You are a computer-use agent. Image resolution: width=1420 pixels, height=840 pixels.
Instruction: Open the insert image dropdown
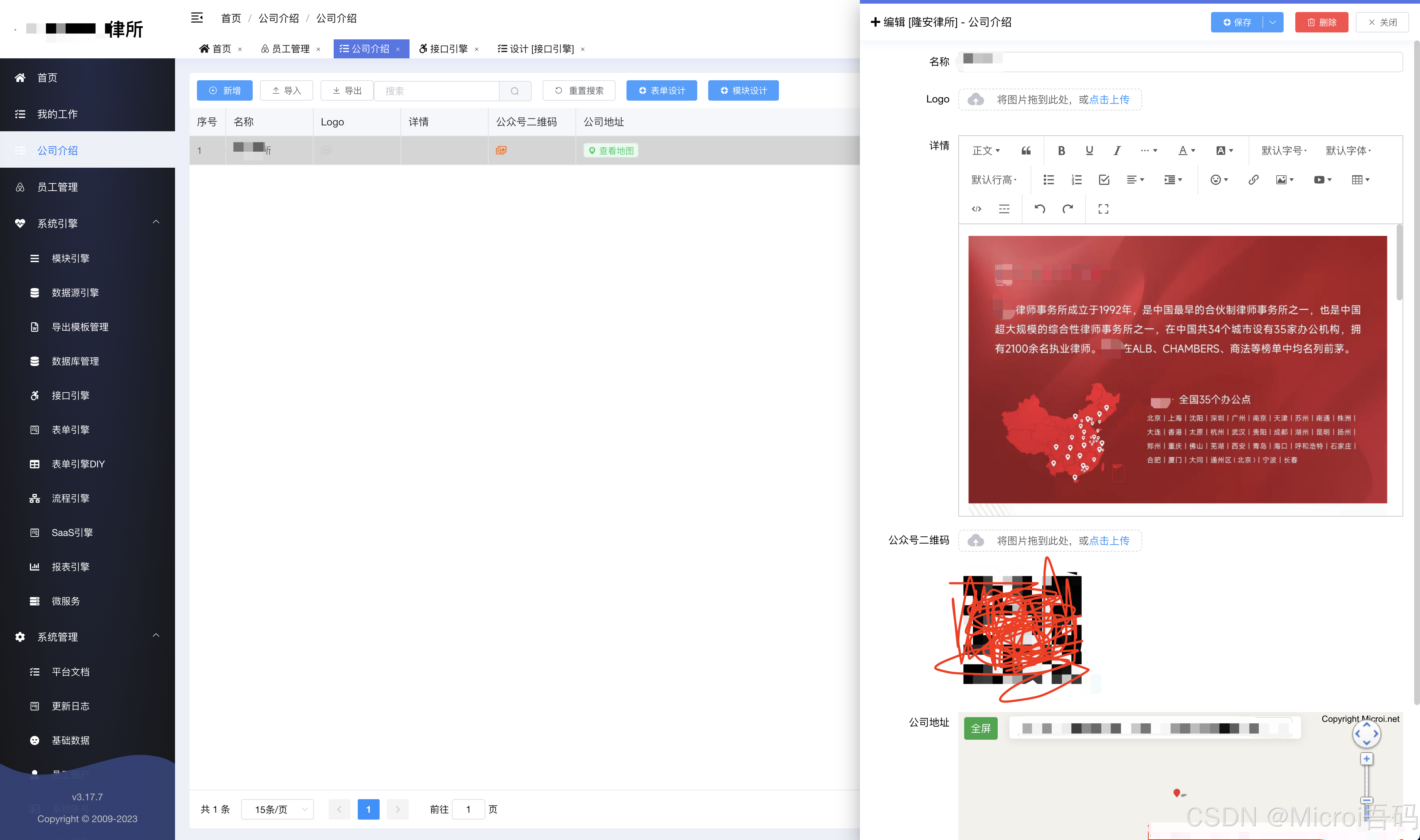[x=1285, y=180]
